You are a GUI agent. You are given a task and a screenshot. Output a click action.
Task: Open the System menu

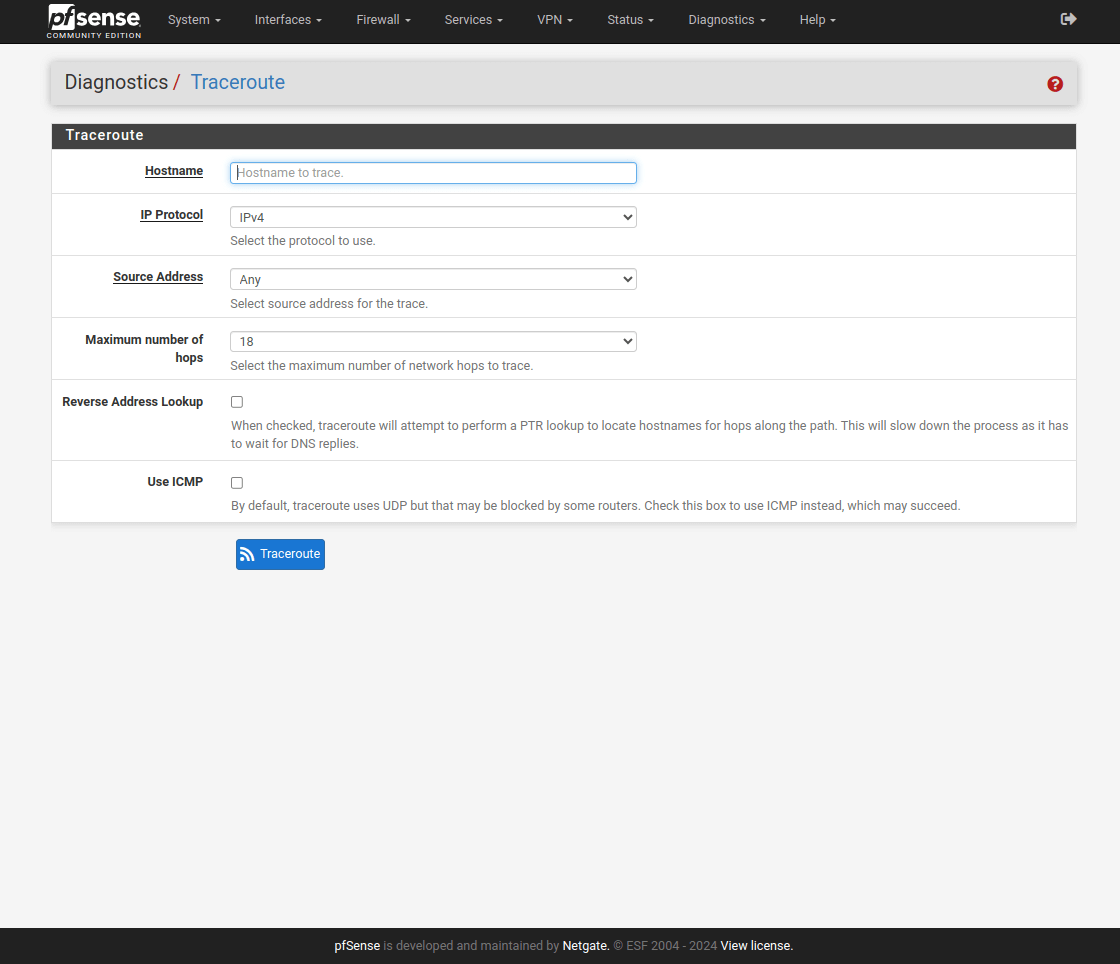(x=194, y=20)
